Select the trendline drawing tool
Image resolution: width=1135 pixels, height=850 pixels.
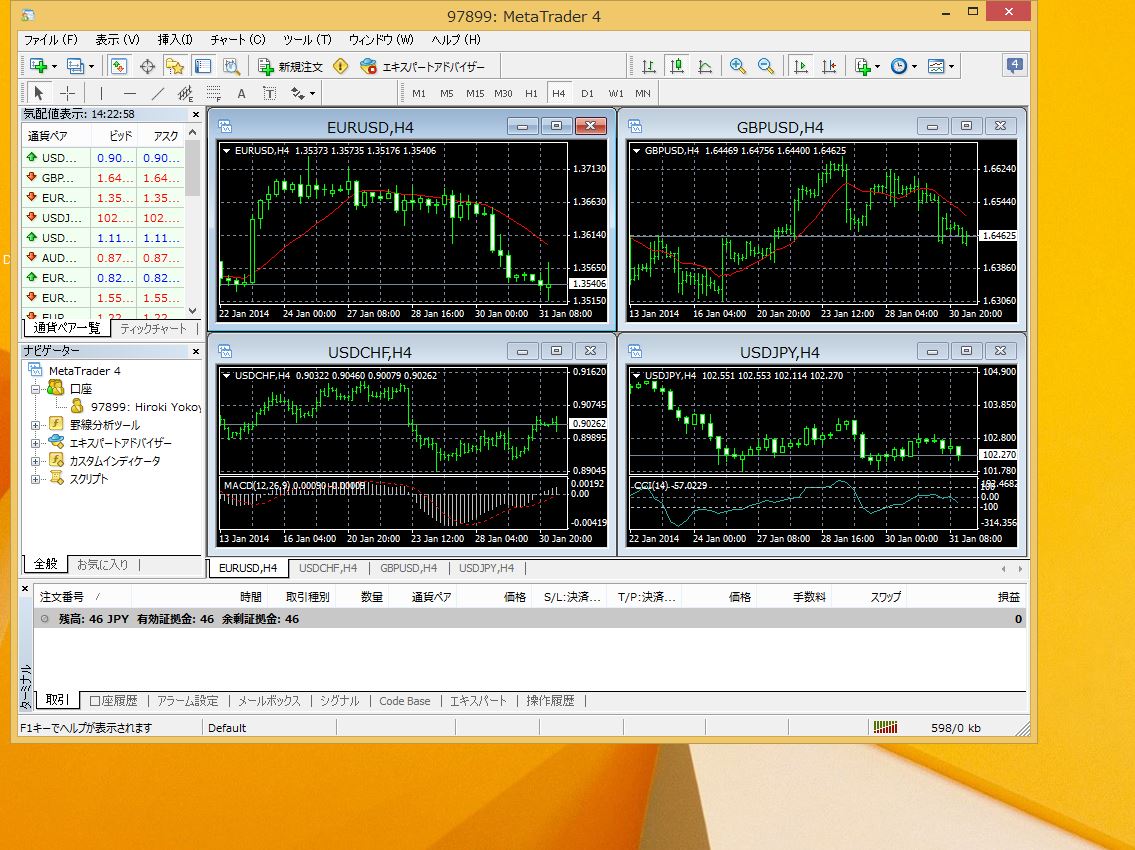pos(158,93)
